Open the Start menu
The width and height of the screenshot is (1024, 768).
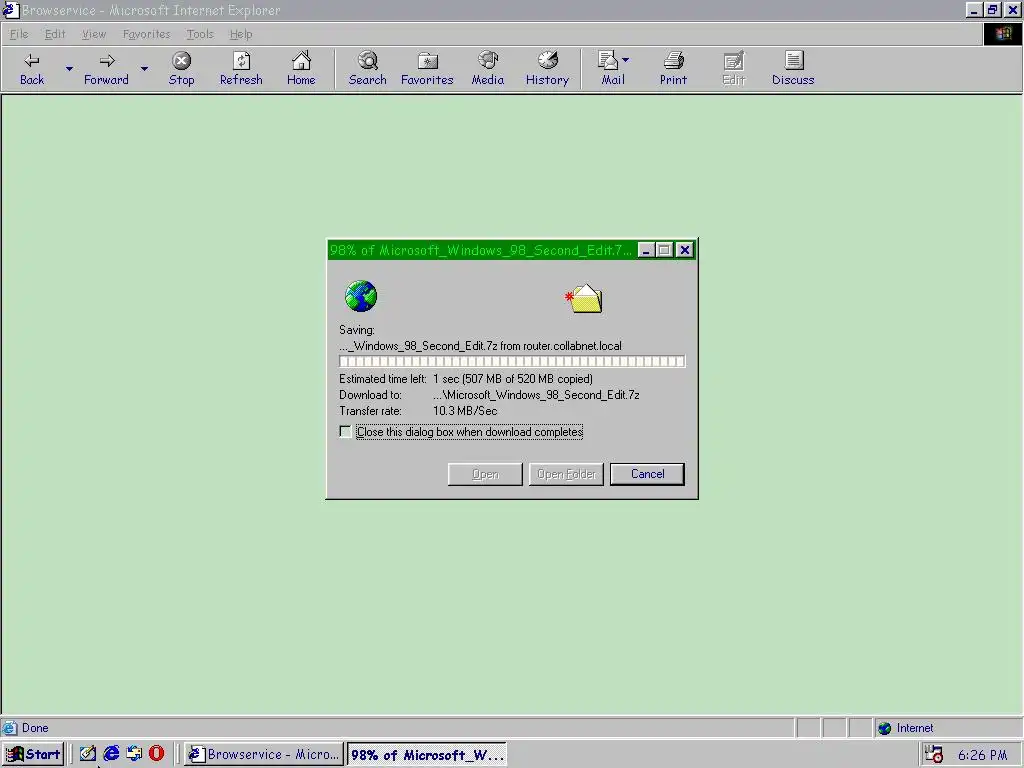click(x=33, y=754)
